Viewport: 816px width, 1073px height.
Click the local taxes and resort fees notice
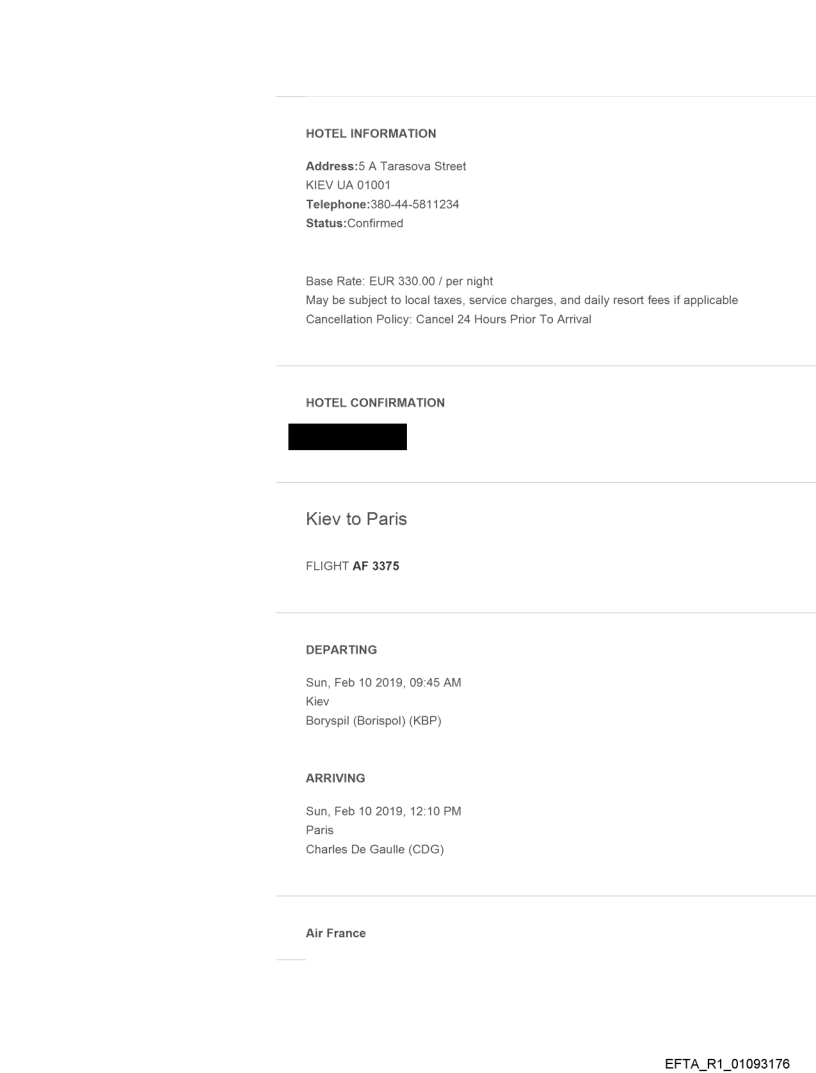click(x=521, y=300)
